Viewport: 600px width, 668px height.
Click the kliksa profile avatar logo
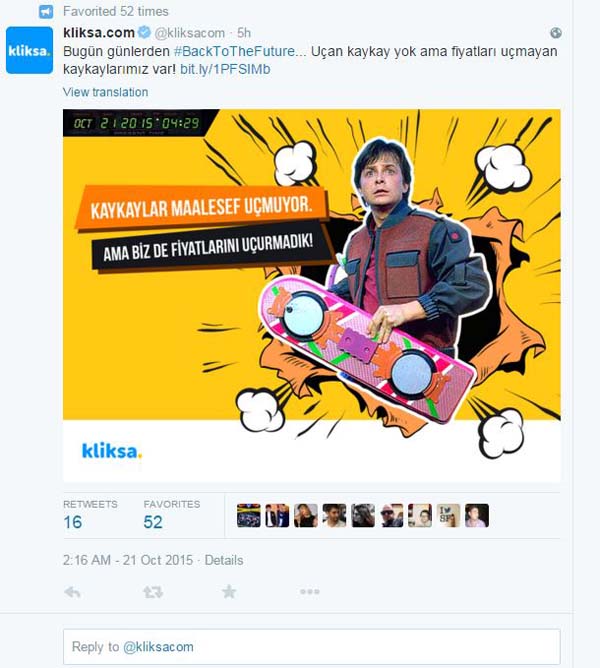point(29,50)
